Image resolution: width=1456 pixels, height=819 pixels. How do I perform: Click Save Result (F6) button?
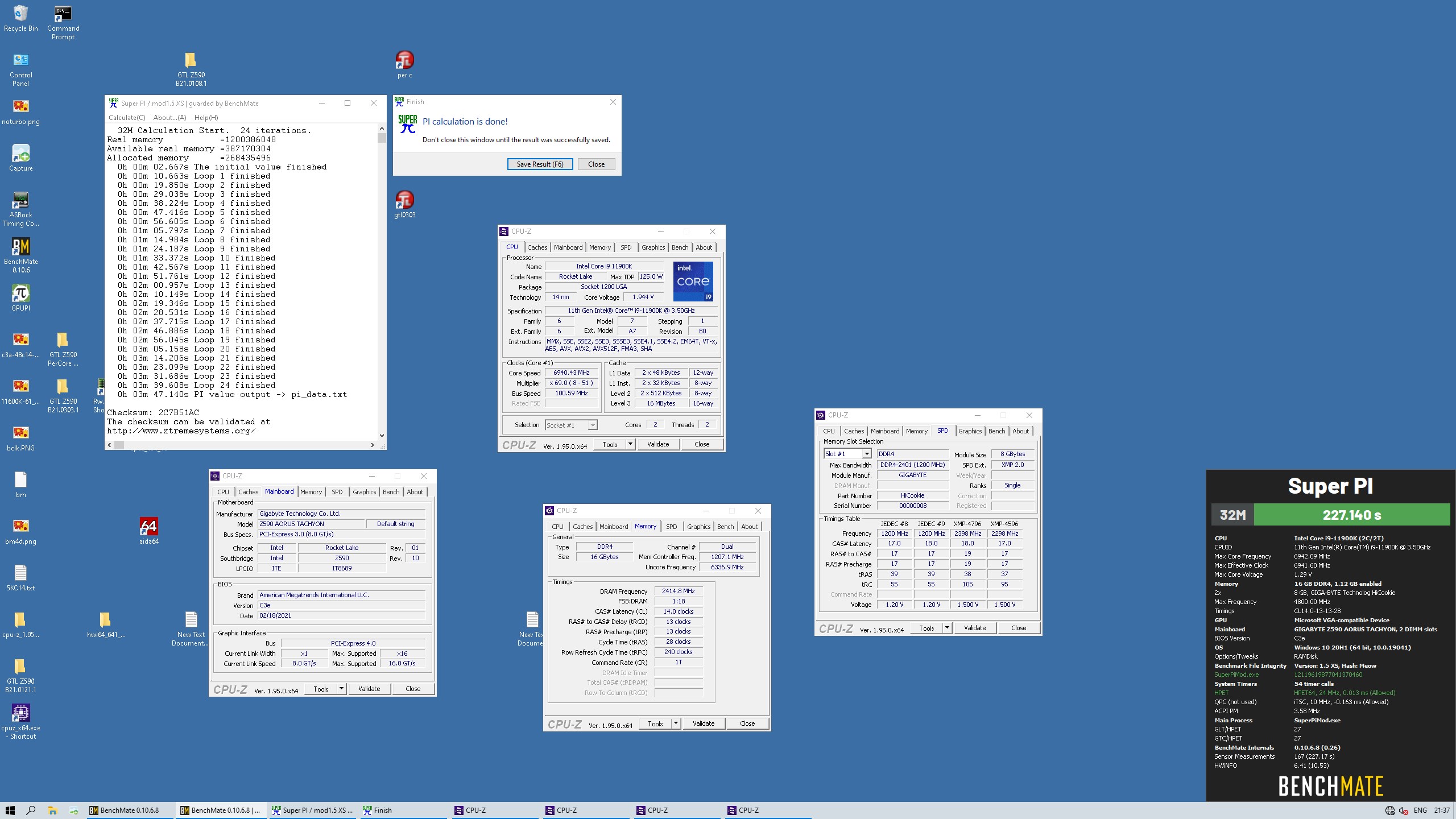pyautogui.click(x=540, y=164)
